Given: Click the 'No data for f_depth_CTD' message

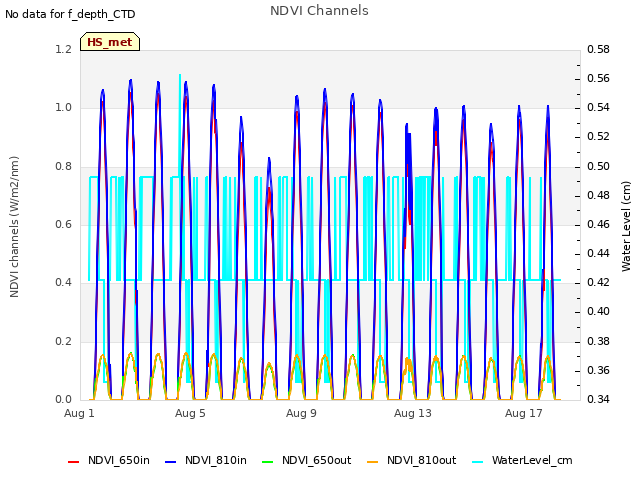Looking at the screenshot, I should point(70,14).
